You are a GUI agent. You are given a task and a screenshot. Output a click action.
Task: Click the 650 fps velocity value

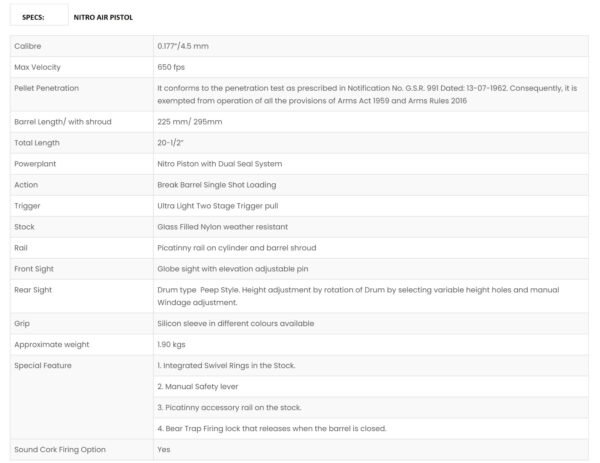click(x=172, y=67)
